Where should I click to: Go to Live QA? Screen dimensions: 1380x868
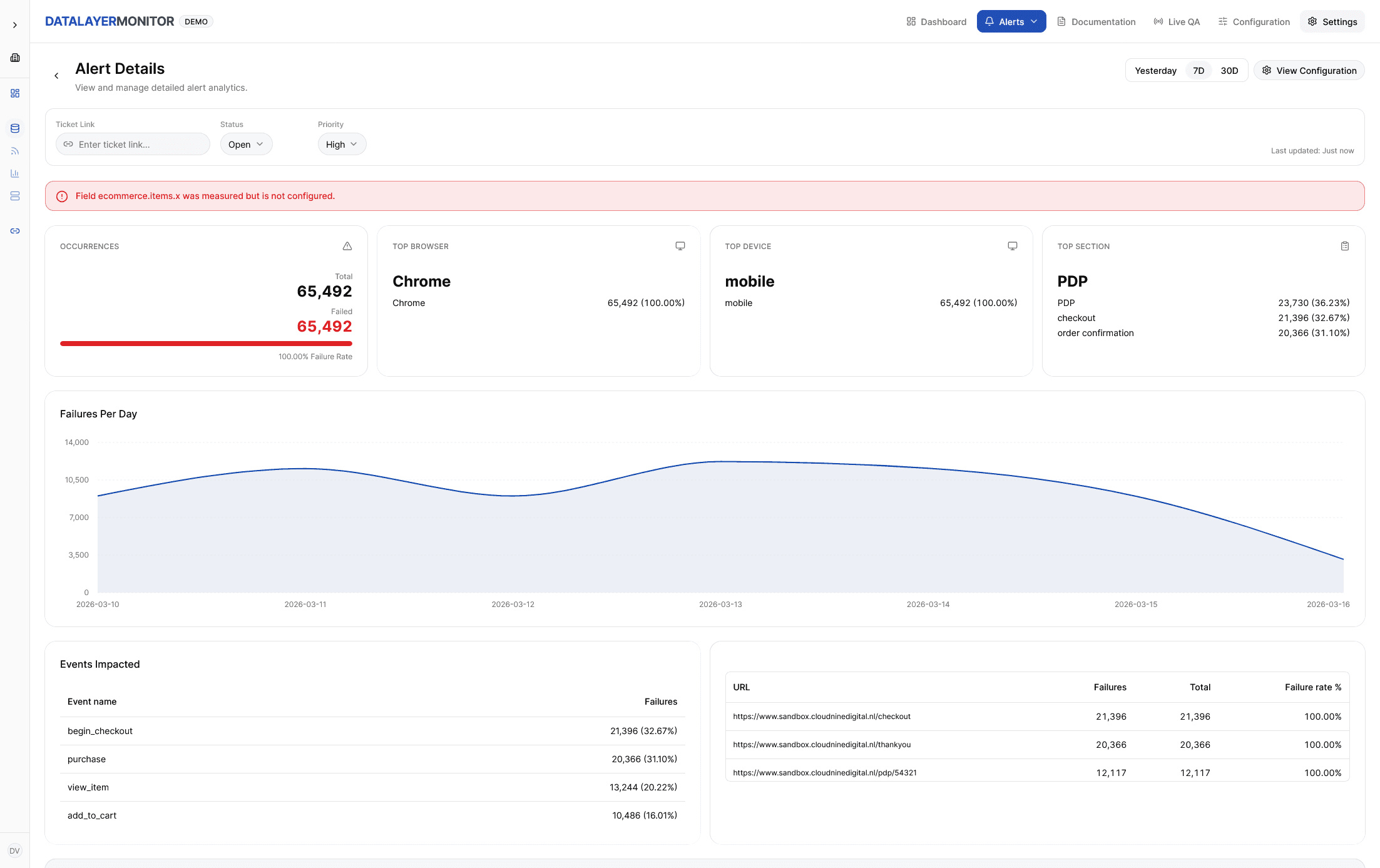[x=1177, y=21]
